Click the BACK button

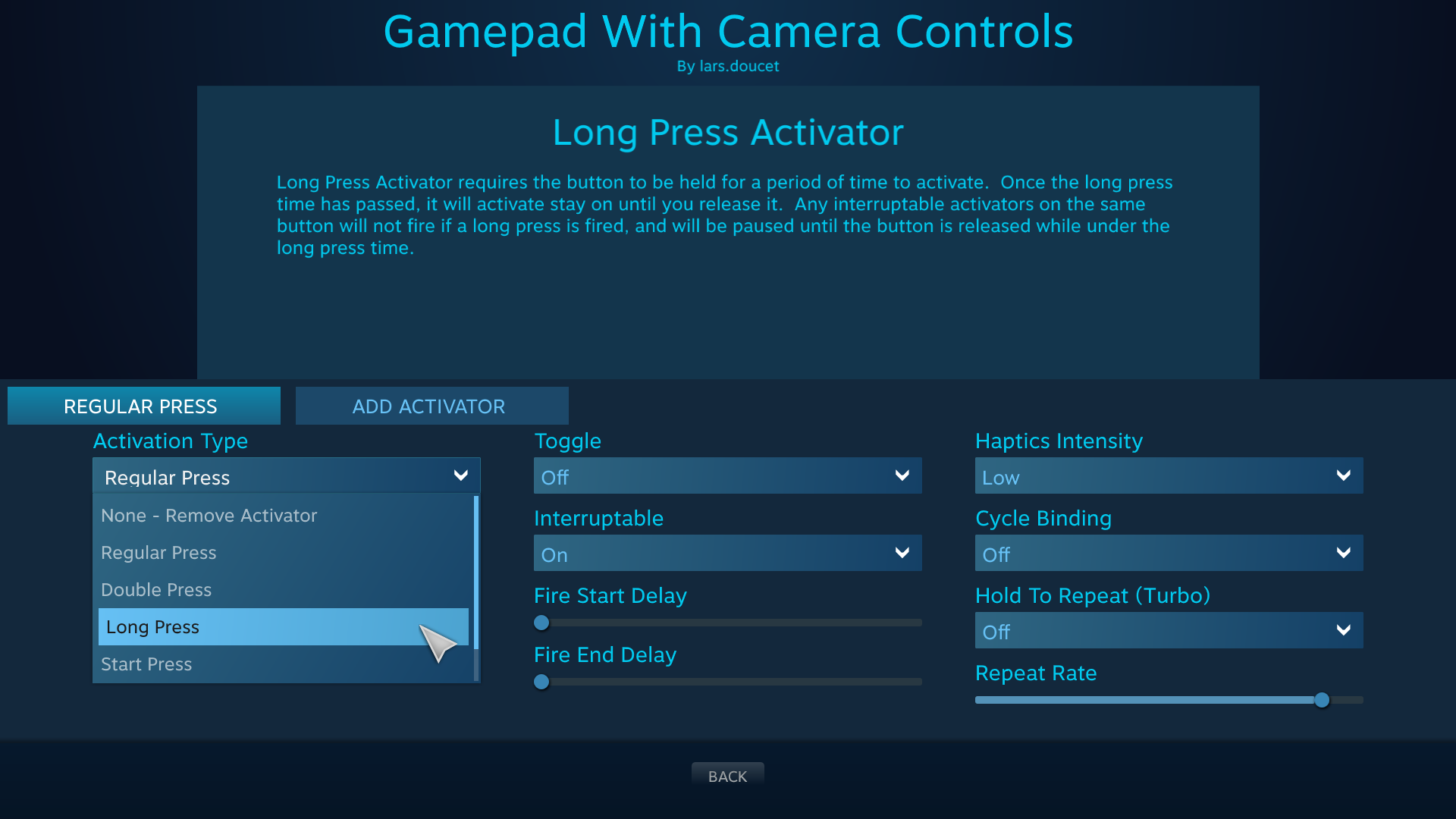pyautogui.click(x=728, y=776)
